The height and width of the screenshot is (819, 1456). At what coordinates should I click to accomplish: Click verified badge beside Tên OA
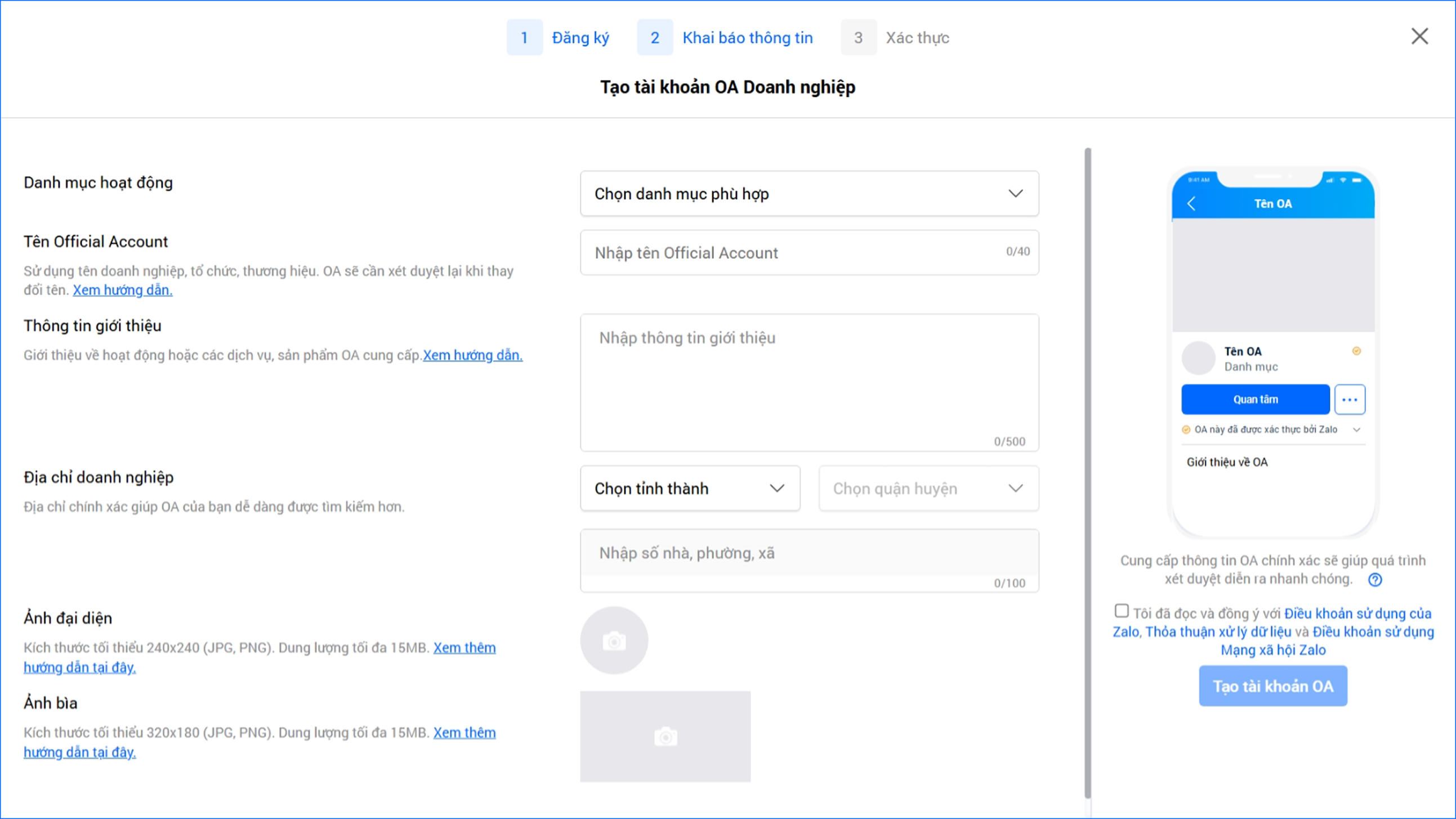coord(1356,351)
